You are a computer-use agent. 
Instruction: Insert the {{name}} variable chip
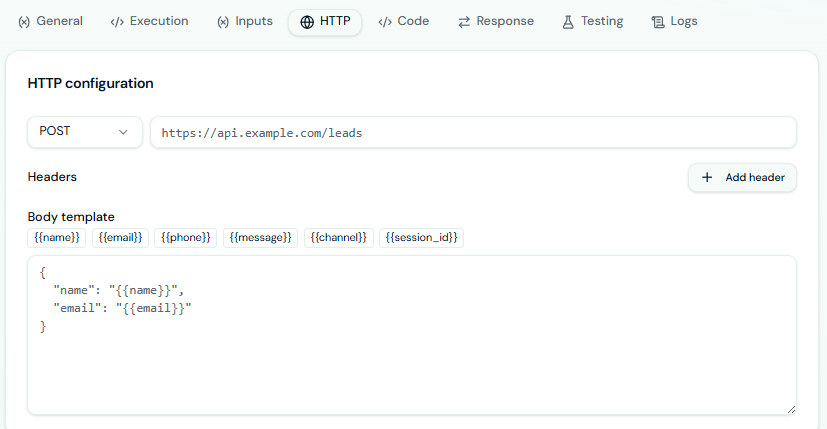56,237
